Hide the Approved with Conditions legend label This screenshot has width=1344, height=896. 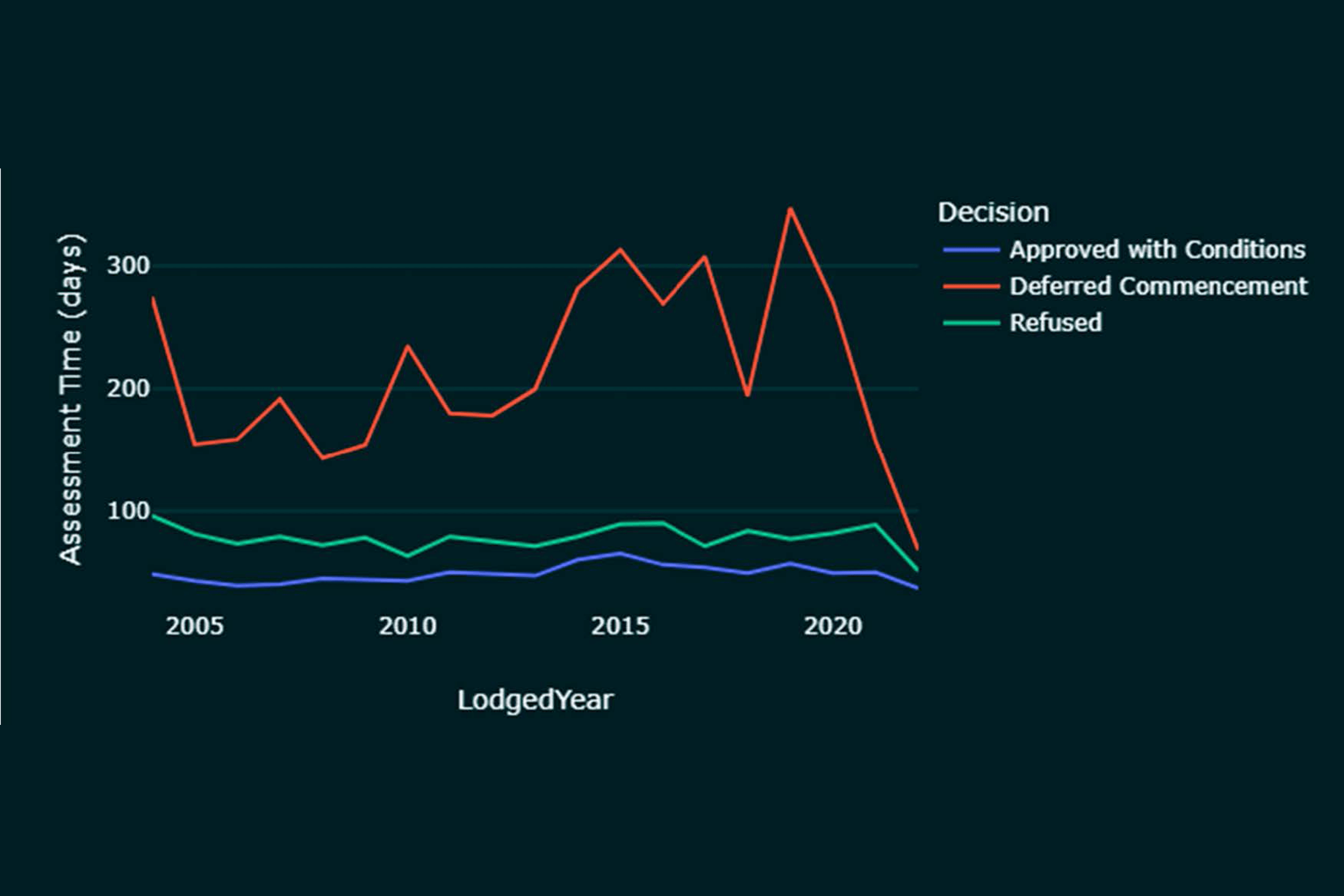[x=1157, y=250]
